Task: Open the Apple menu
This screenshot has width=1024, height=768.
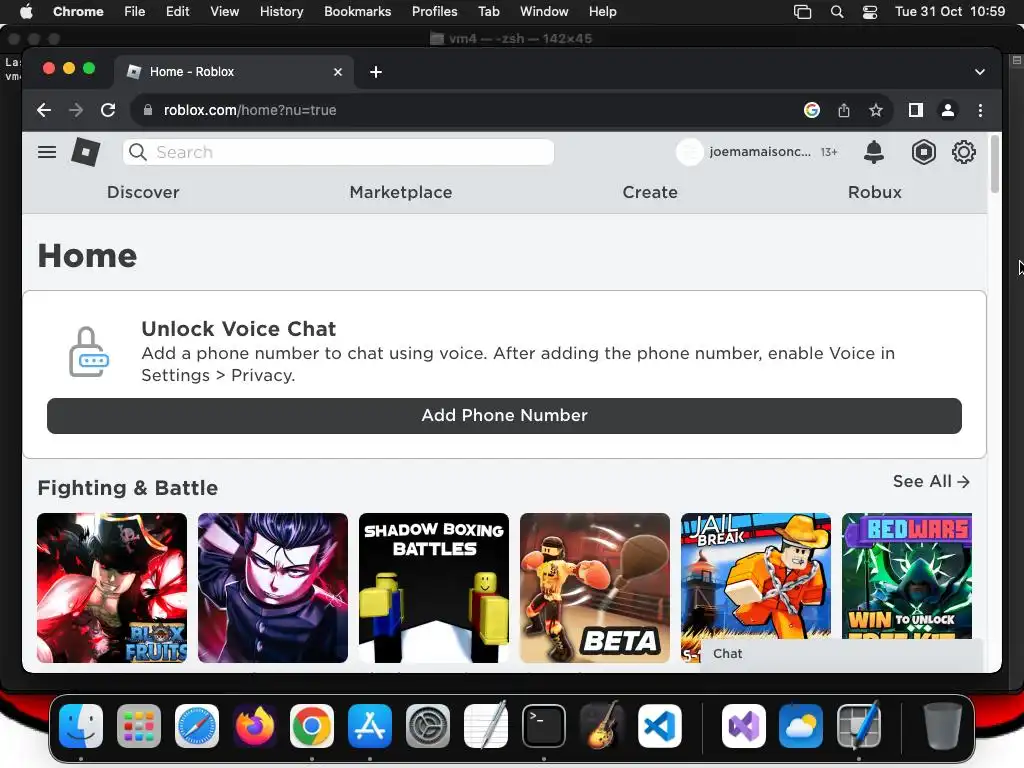Action: [26, 12]
